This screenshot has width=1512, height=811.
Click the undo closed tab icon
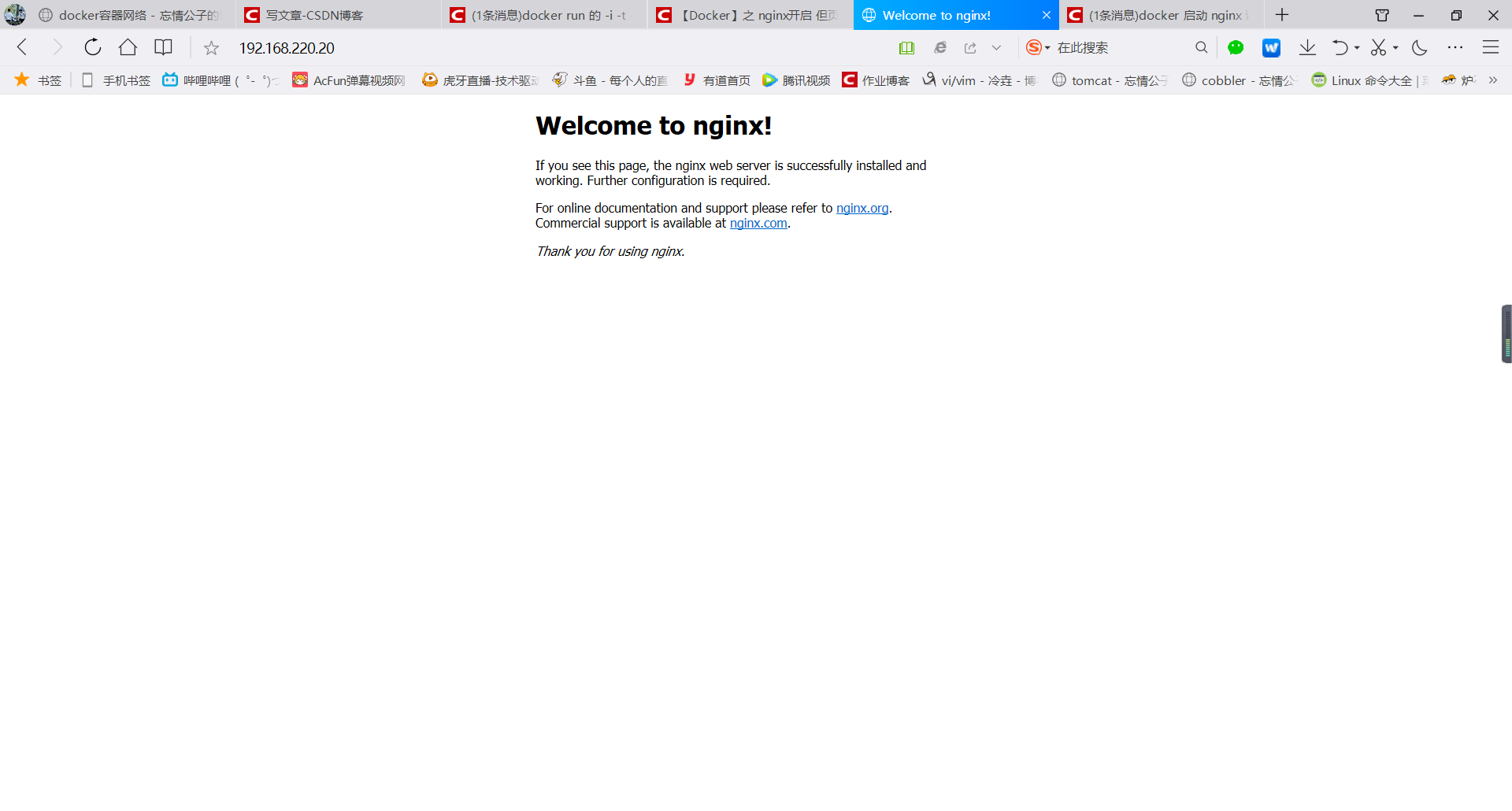click(x=1340, y=48)
